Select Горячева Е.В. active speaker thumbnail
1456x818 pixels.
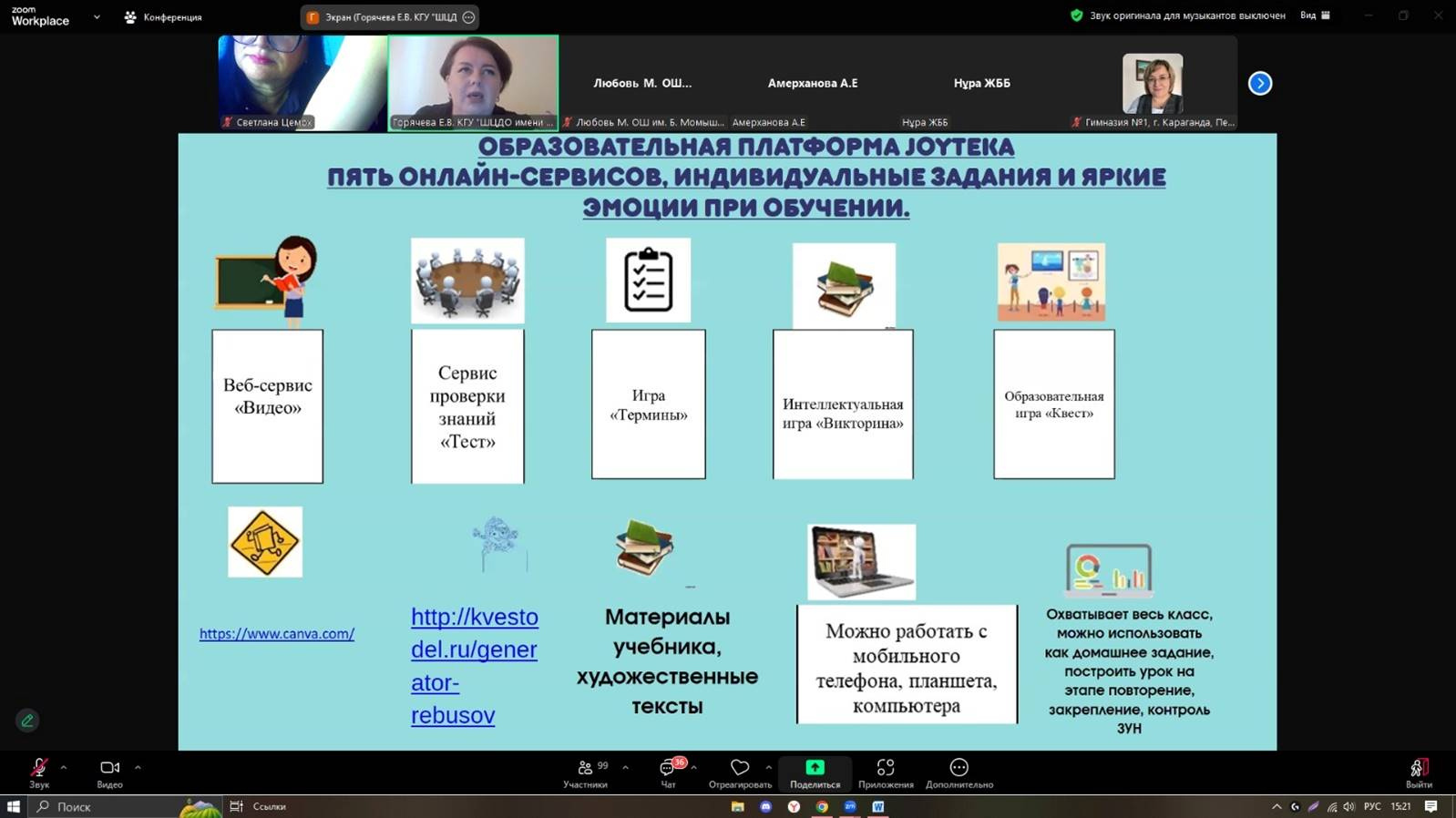[473, 83]
